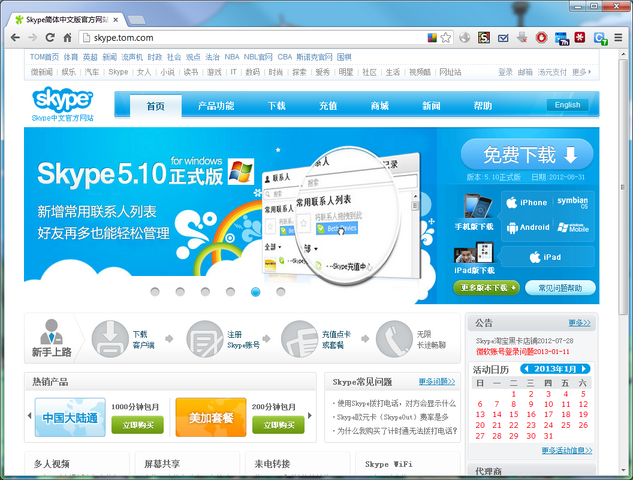Show previous hot products with left arrow
The image size is (633, 480).
pyautogui.click(x=29, y=415)
